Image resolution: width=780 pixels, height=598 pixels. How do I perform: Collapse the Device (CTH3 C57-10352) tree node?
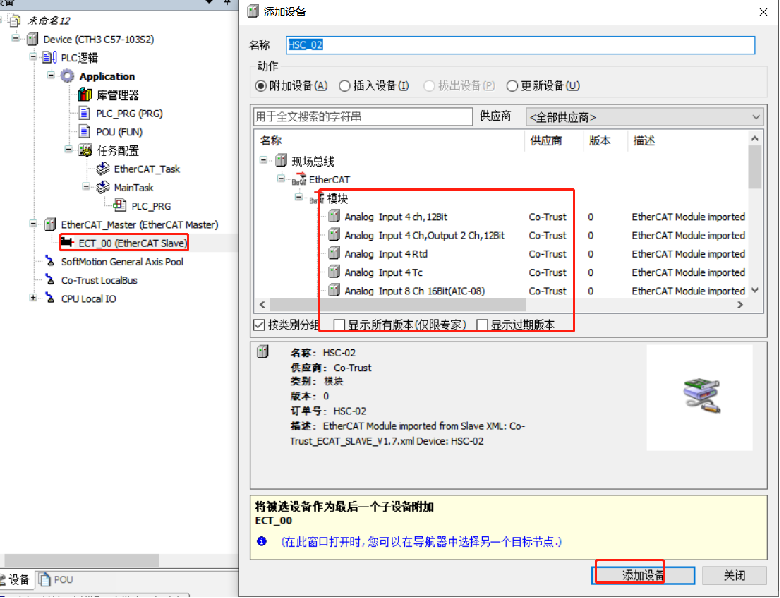click(15, 38)
